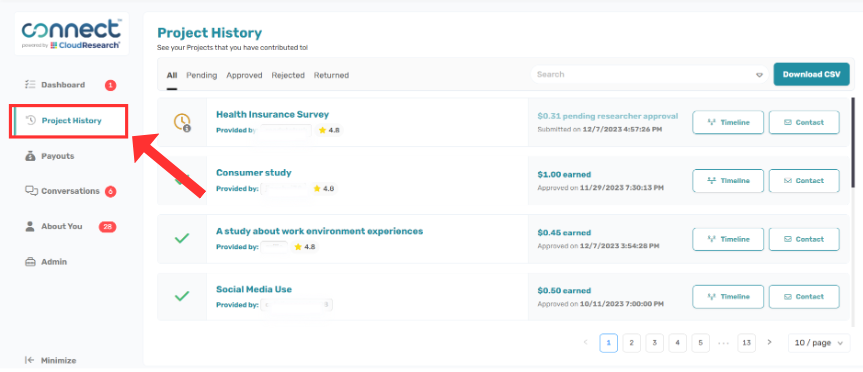Jump ahead using the pagination ellipsis

723,343
